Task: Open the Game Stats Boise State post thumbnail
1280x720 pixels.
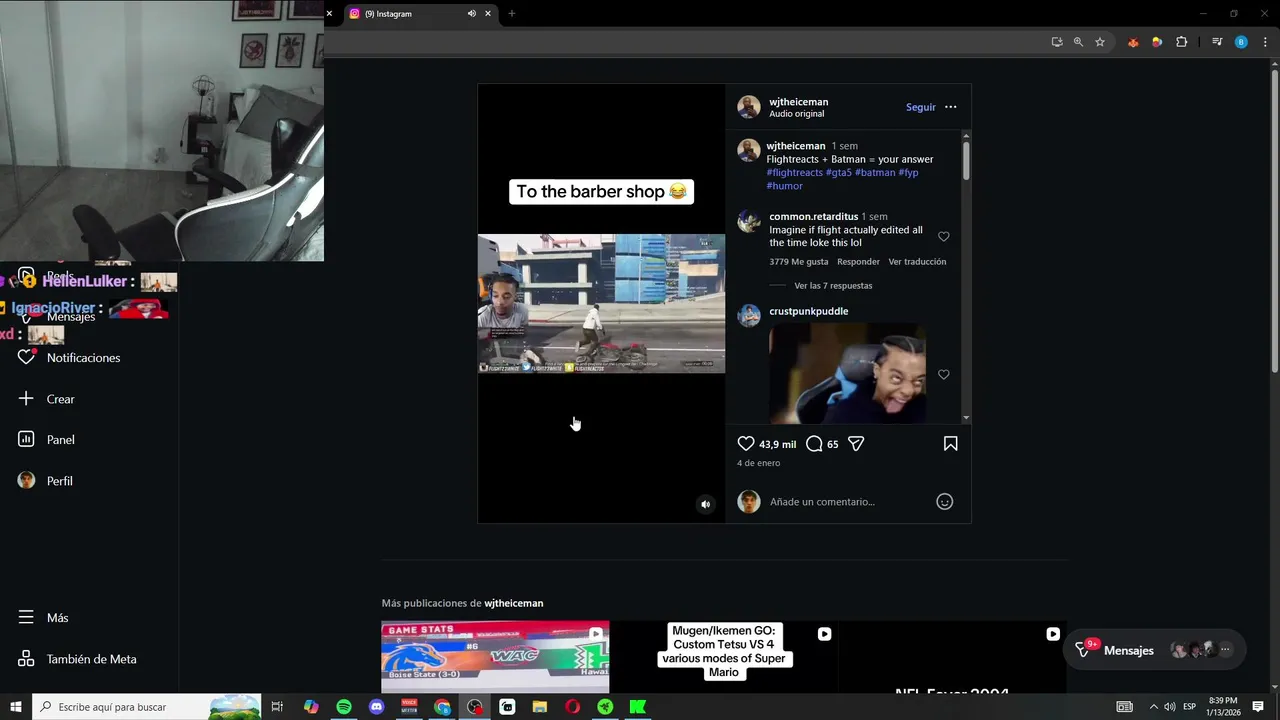Action: tap(495, 657)
